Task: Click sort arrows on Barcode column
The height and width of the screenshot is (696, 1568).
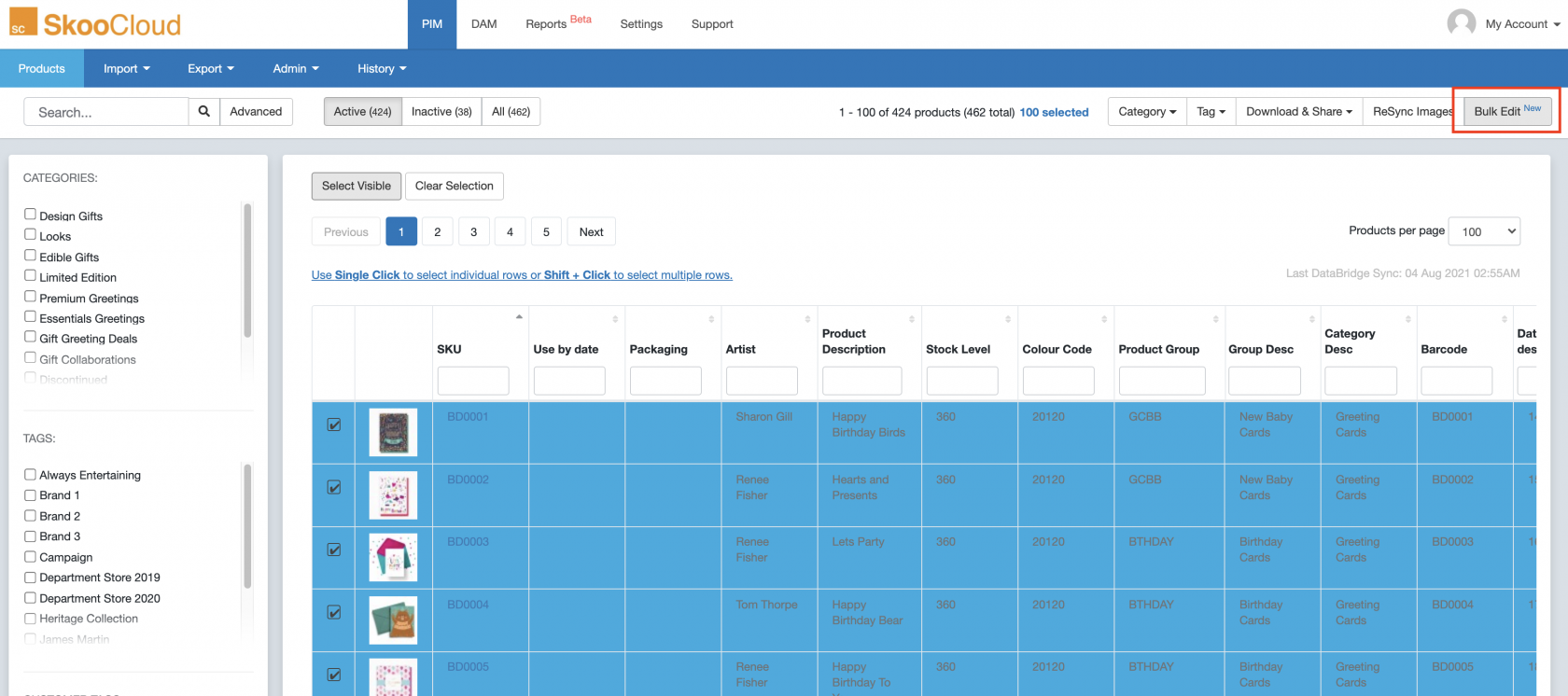Action: 1504,319
